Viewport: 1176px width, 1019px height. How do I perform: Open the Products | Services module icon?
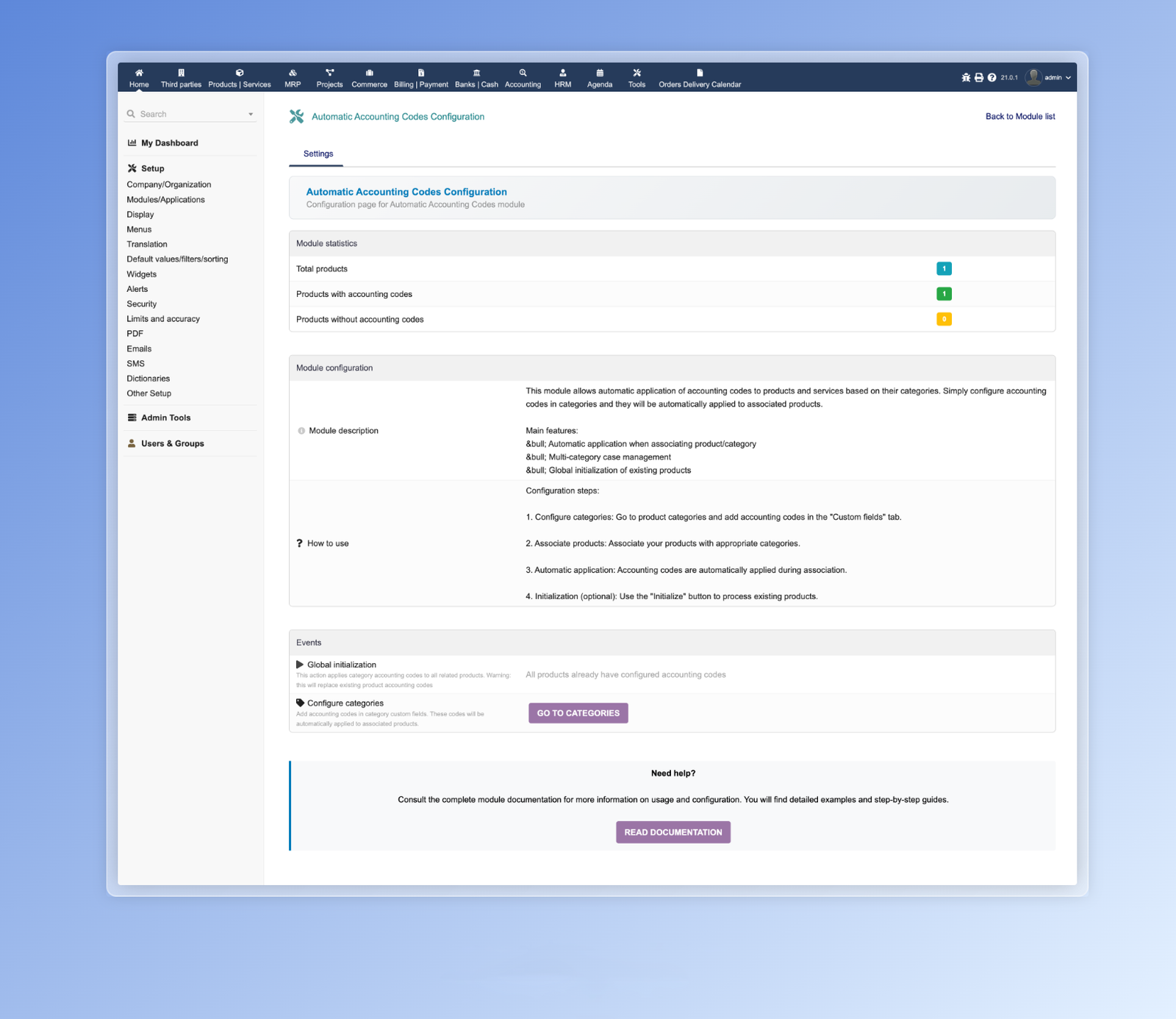coord(240,73)
